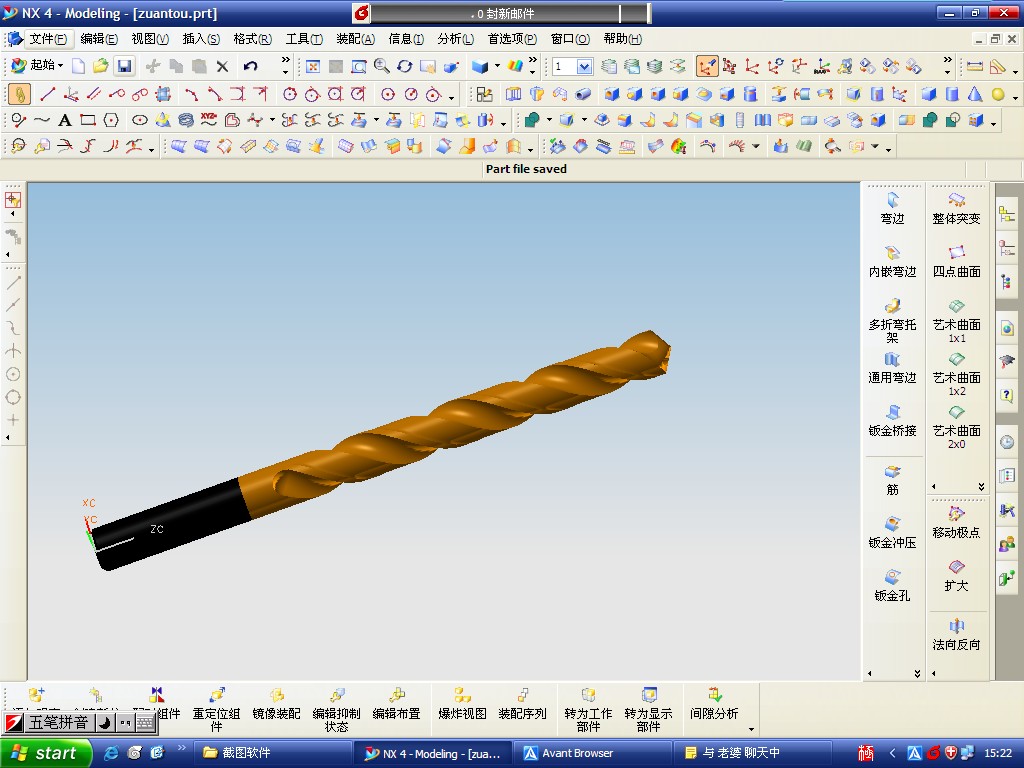Open the Roles resource bar tab

click(x=1007, y=543)
